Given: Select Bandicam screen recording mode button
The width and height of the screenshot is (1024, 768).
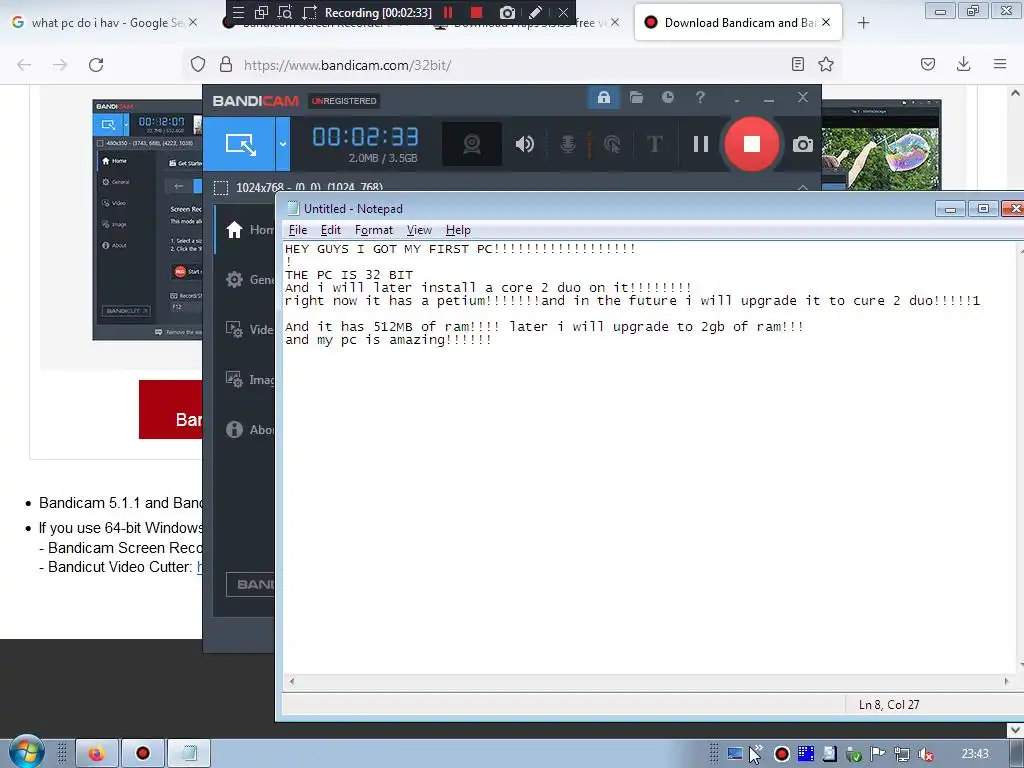Looking at the screenshot, I should pyautogui.click(x=240, y=144).
